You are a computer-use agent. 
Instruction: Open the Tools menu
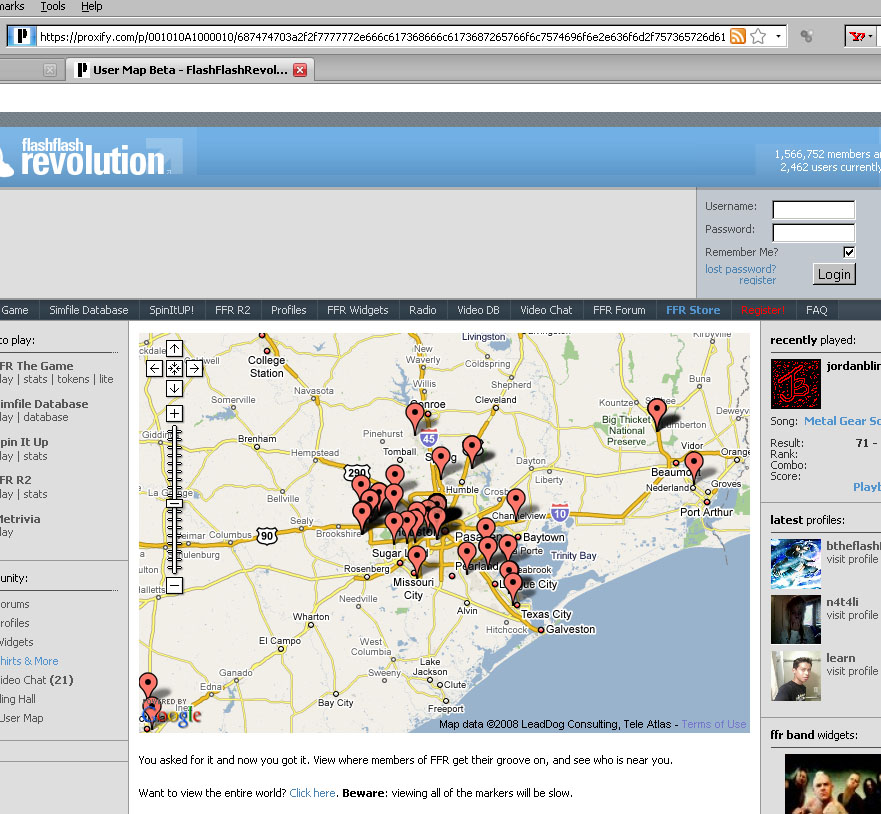[53, 7]
